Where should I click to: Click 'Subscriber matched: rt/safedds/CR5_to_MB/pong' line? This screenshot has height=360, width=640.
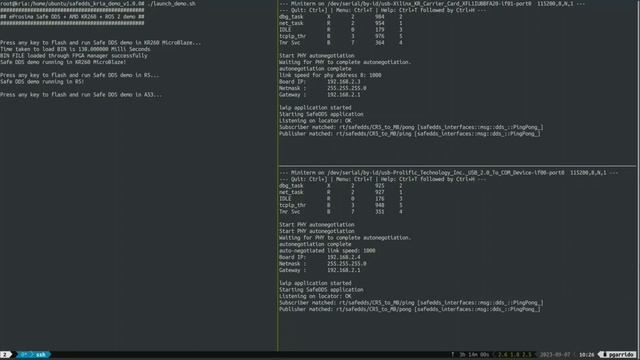[411, 127]
